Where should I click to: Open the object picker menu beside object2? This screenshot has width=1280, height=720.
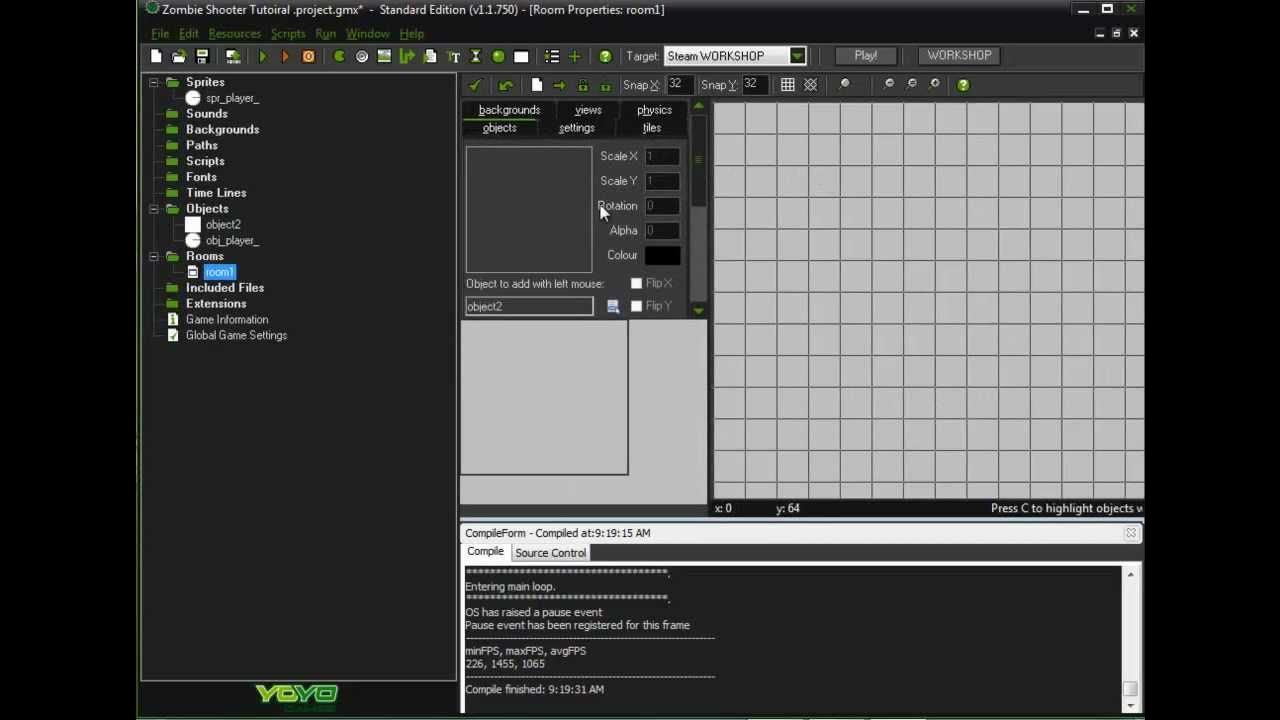click(x=613, y=307)
